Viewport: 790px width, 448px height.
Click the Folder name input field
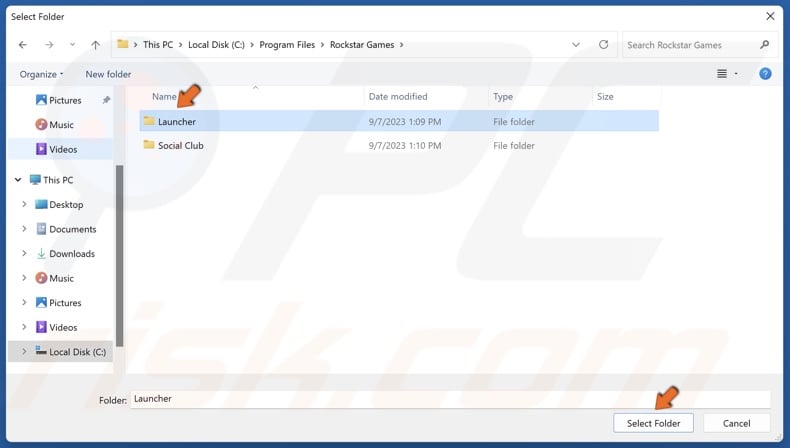tap(450, 399)
